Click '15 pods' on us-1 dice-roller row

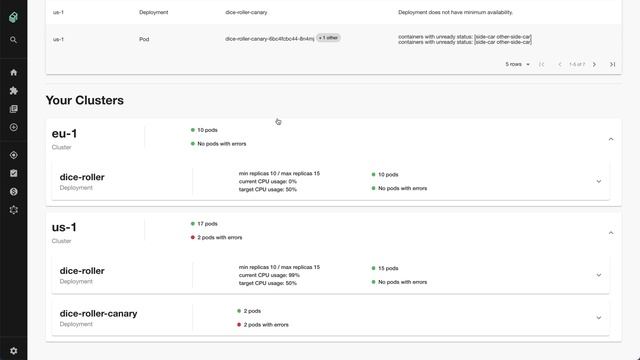click(x=388, y=268)
